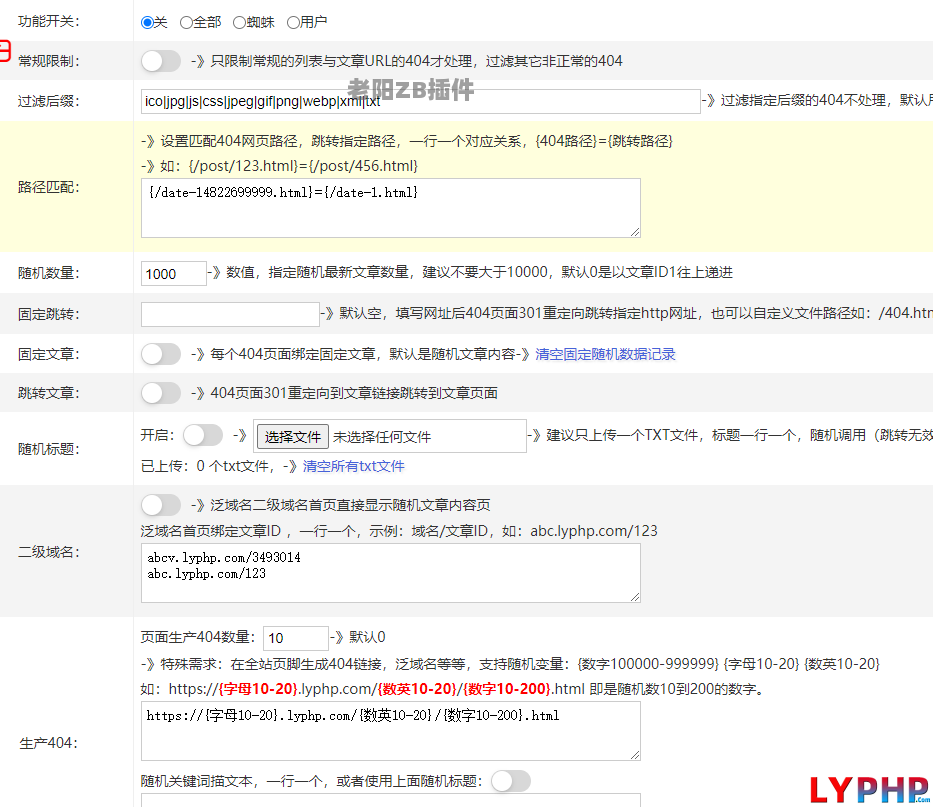Toggle the 常规限制 switch
The height and width of the screenshot is (807, 933).
pyautogui.click(x=161, y=61)
